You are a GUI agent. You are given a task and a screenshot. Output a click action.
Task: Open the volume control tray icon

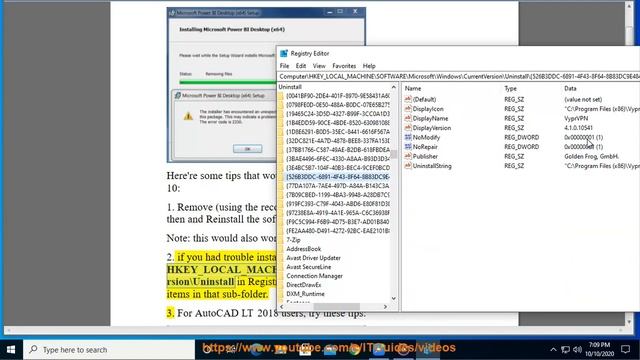577,350
